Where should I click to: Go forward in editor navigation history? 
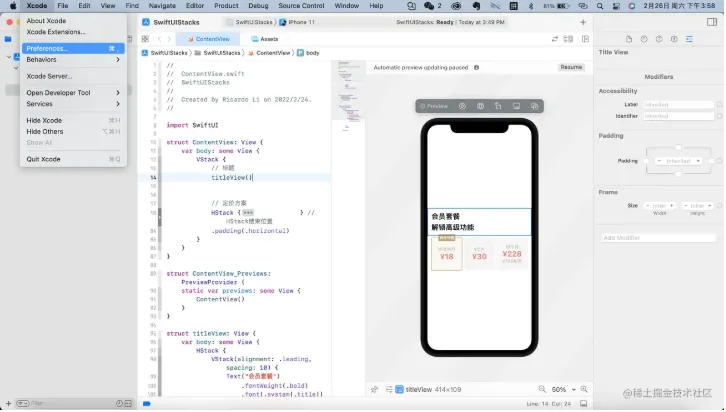[x=169, y=39]
